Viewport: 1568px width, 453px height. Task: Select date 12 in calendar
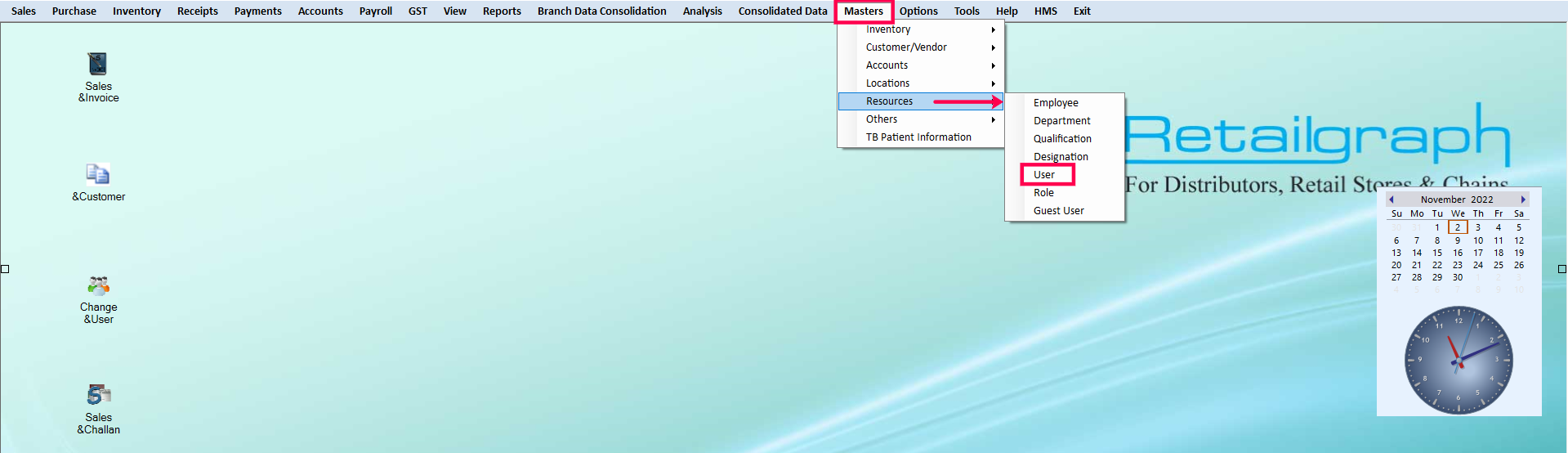click(1519, 240)
